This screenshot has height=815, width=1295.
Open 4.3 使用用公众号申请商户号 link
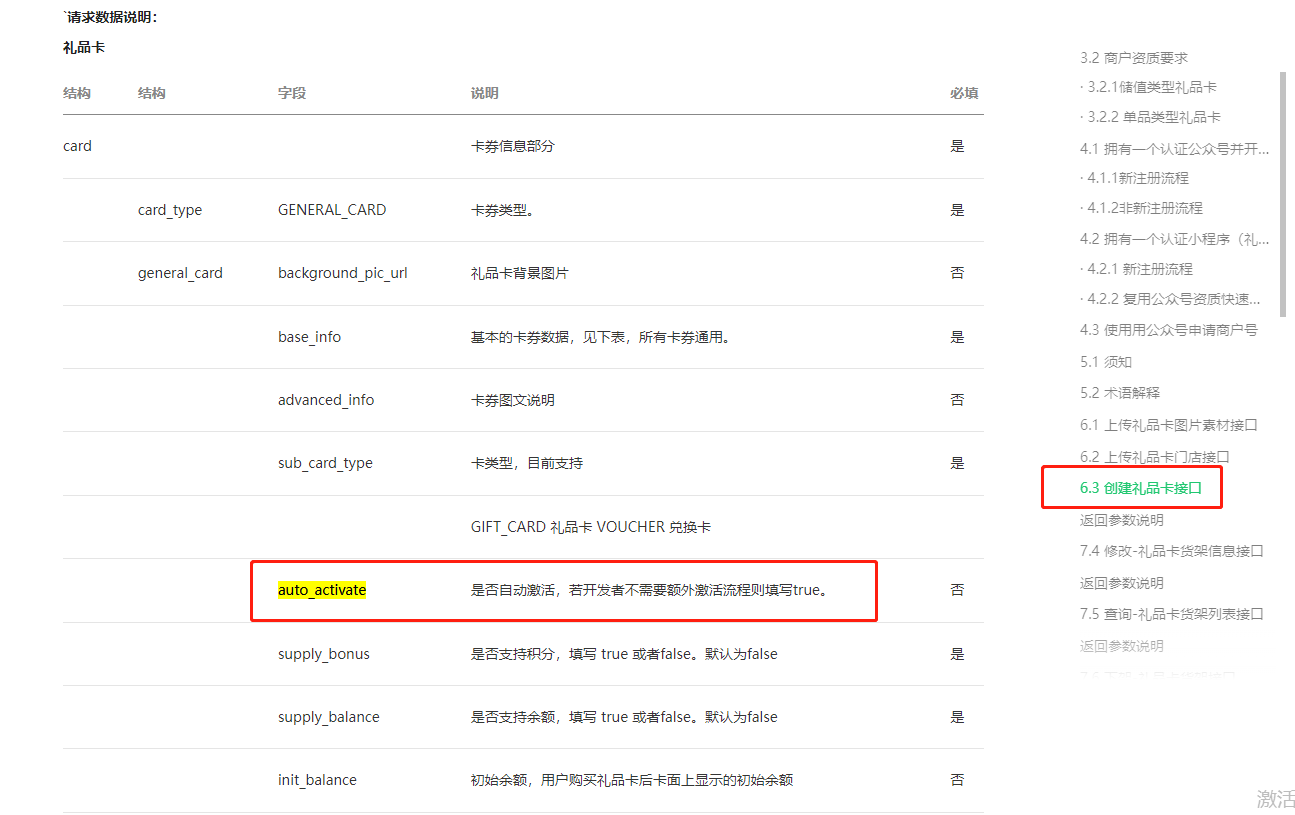1169,330
